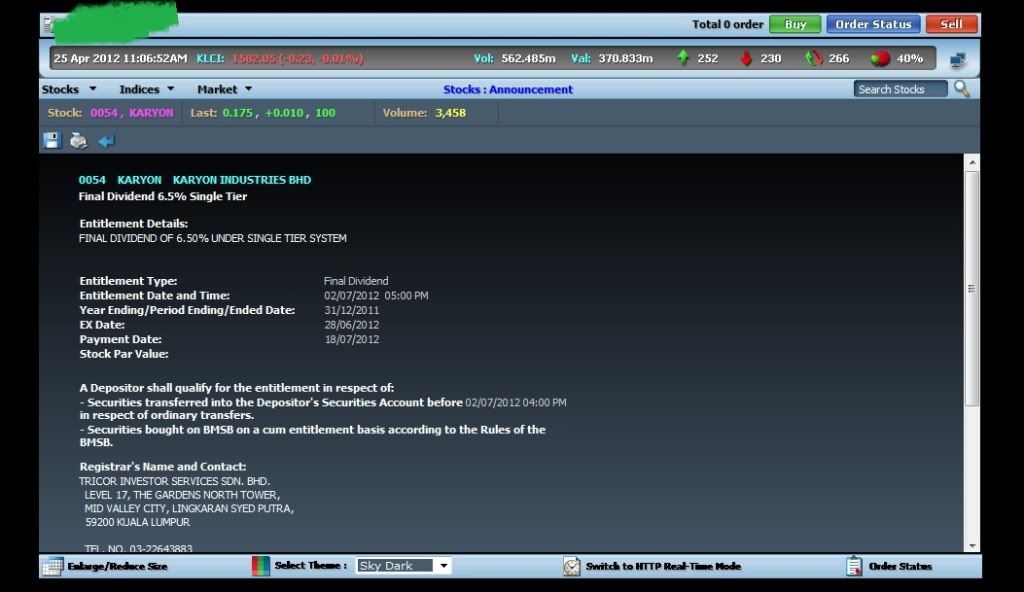Click the blue Order Status button at top
1024x592 pixels.
[873, 24]
